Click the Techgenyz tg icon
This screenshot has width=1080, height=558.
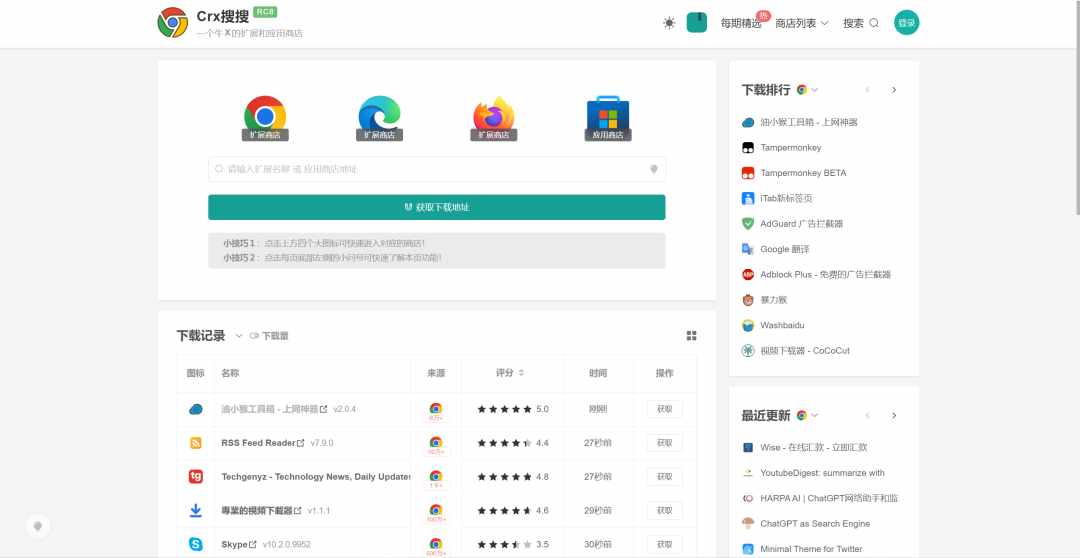point(196,477)
